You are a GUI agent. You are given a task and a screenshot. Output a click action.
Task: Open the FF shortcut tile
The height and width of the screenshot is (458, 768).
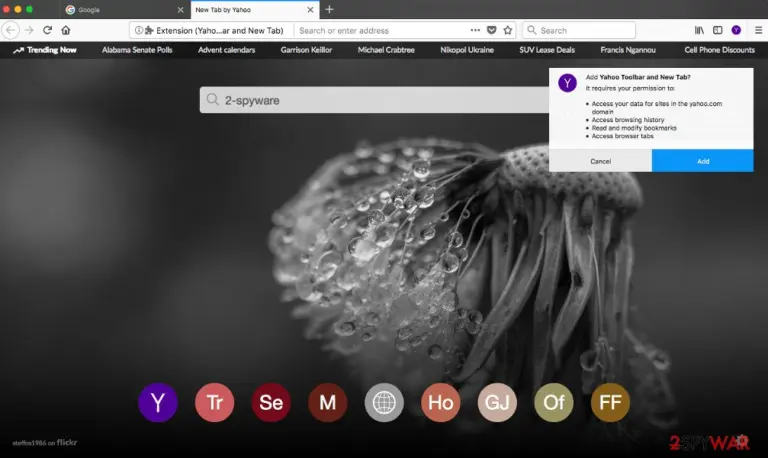point(610,403)
